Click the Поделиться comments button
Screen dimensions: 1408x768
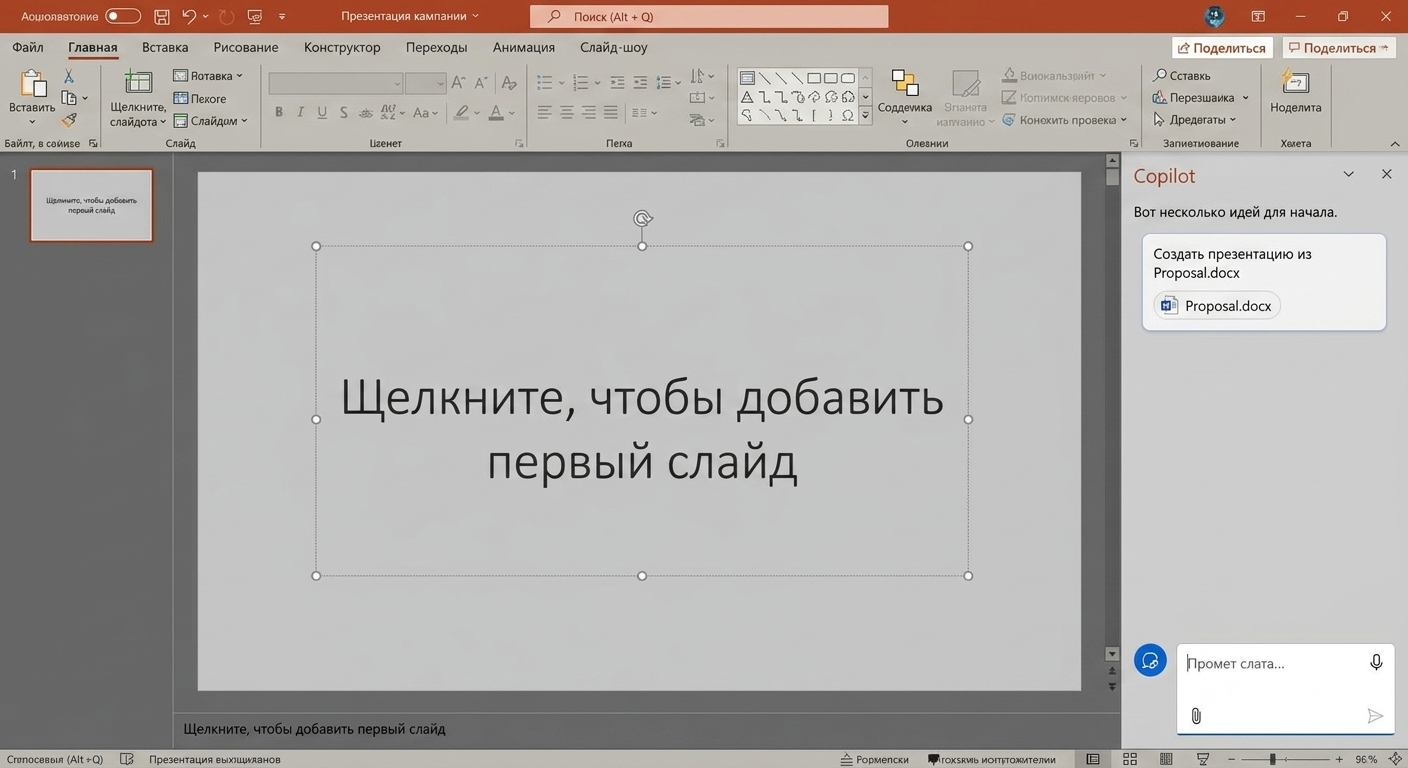point(1339,48)
